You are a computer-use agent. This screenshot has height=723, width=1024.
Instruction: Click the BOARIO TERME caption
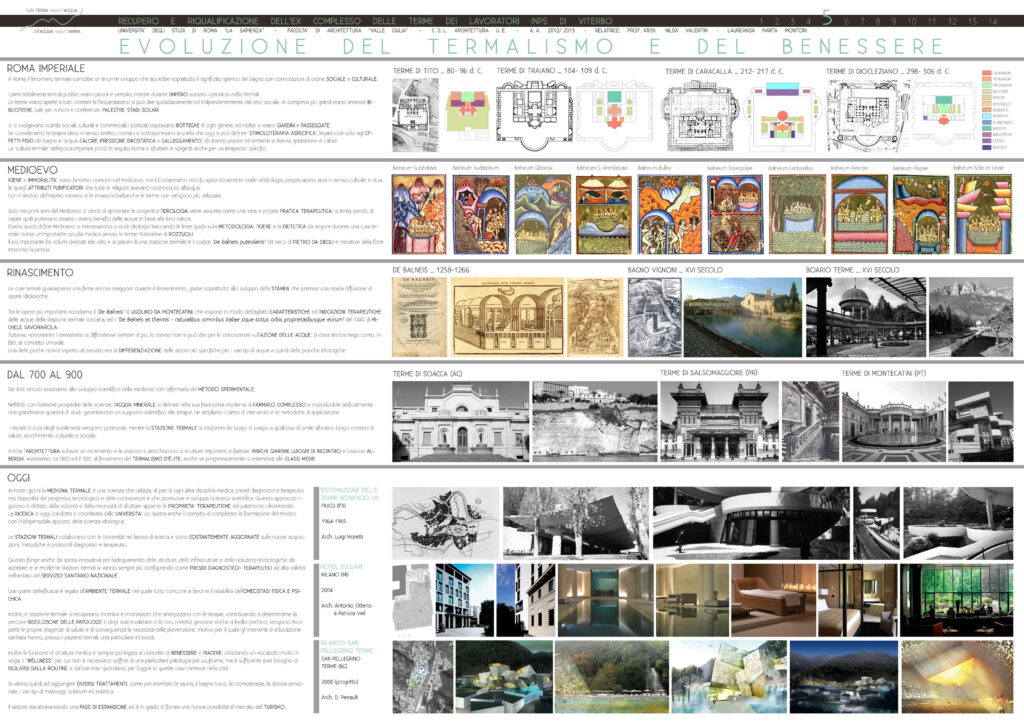852,270
